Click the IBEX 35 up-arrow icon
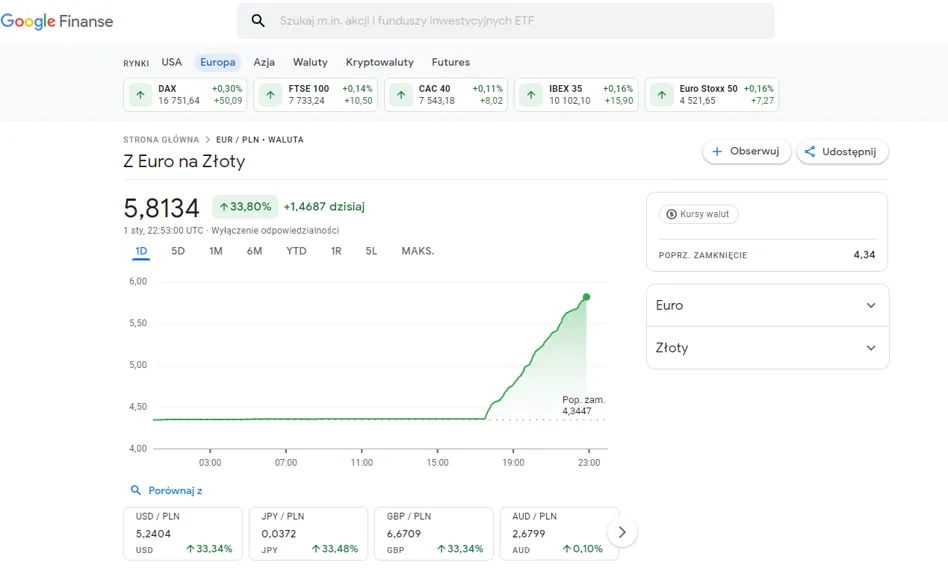The image size is (948, 568). (x=531, y=95)
